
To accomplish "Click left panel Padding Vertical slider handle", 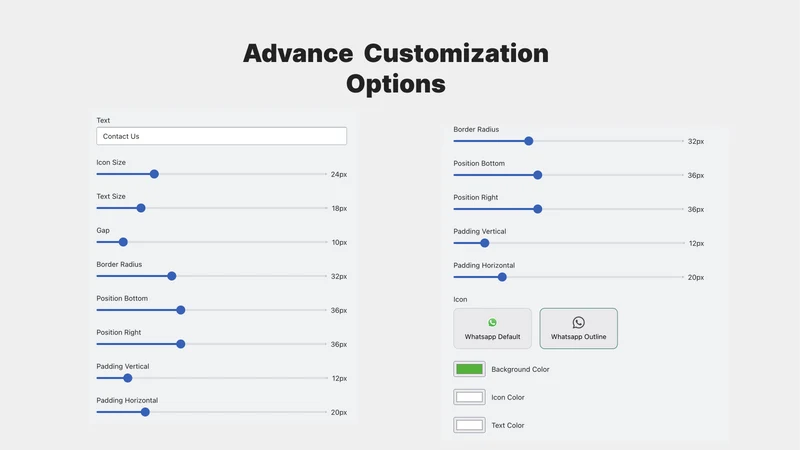I will tap(128, 378).
